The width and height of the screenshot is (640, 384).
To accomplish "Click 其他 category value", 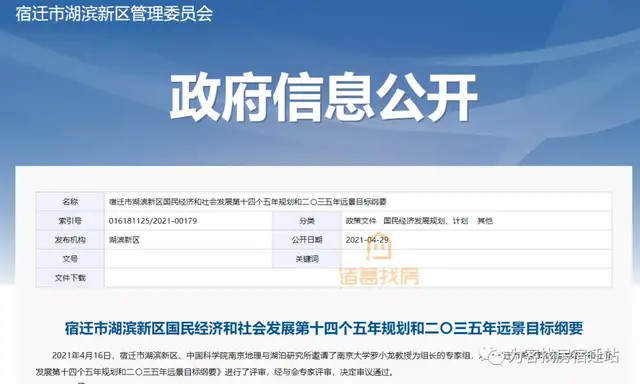I will [x=485, y=221].
